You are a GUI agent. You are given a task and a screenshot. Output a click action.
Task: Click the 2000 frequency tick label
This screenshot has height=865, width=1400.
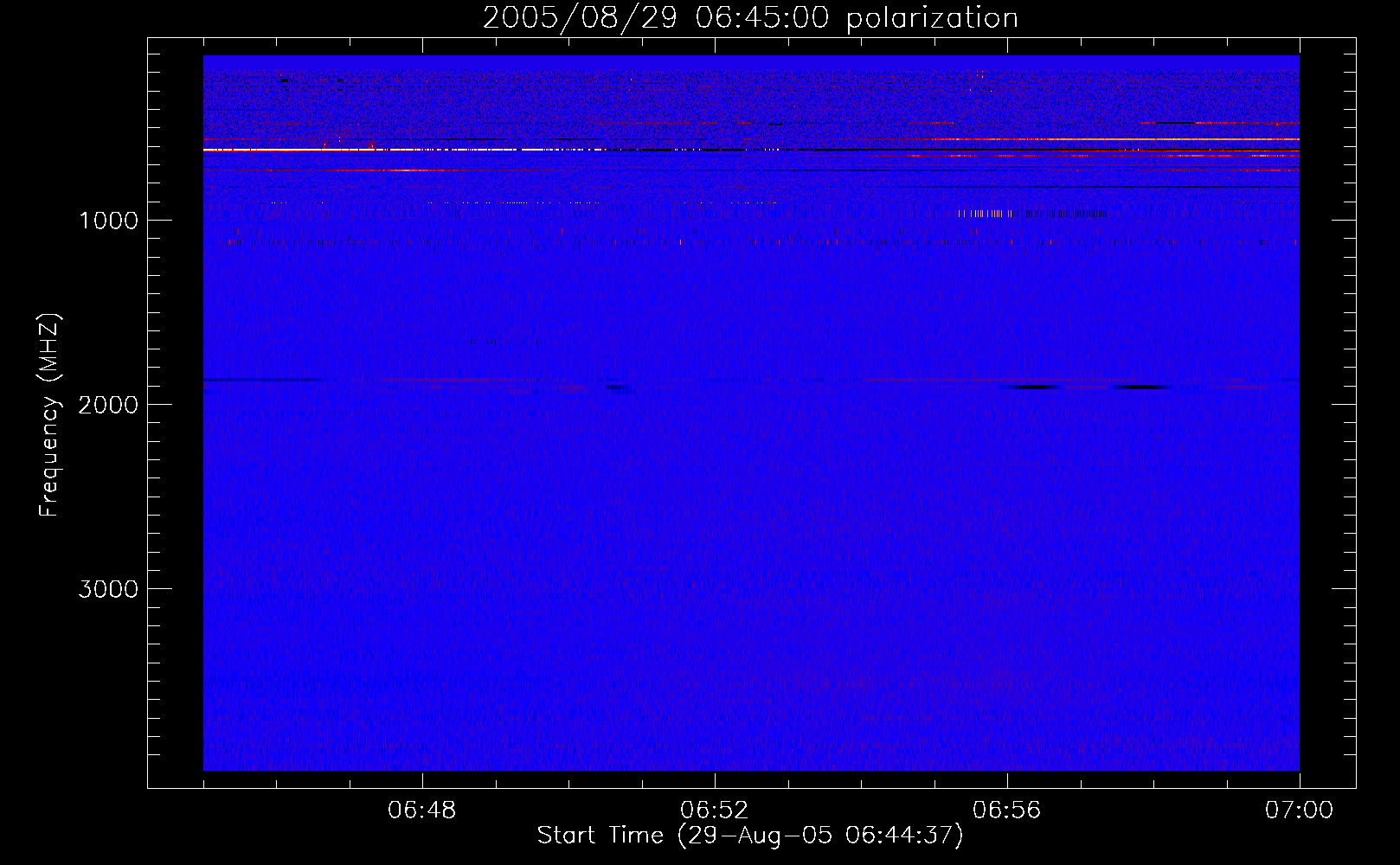(108, 405)
